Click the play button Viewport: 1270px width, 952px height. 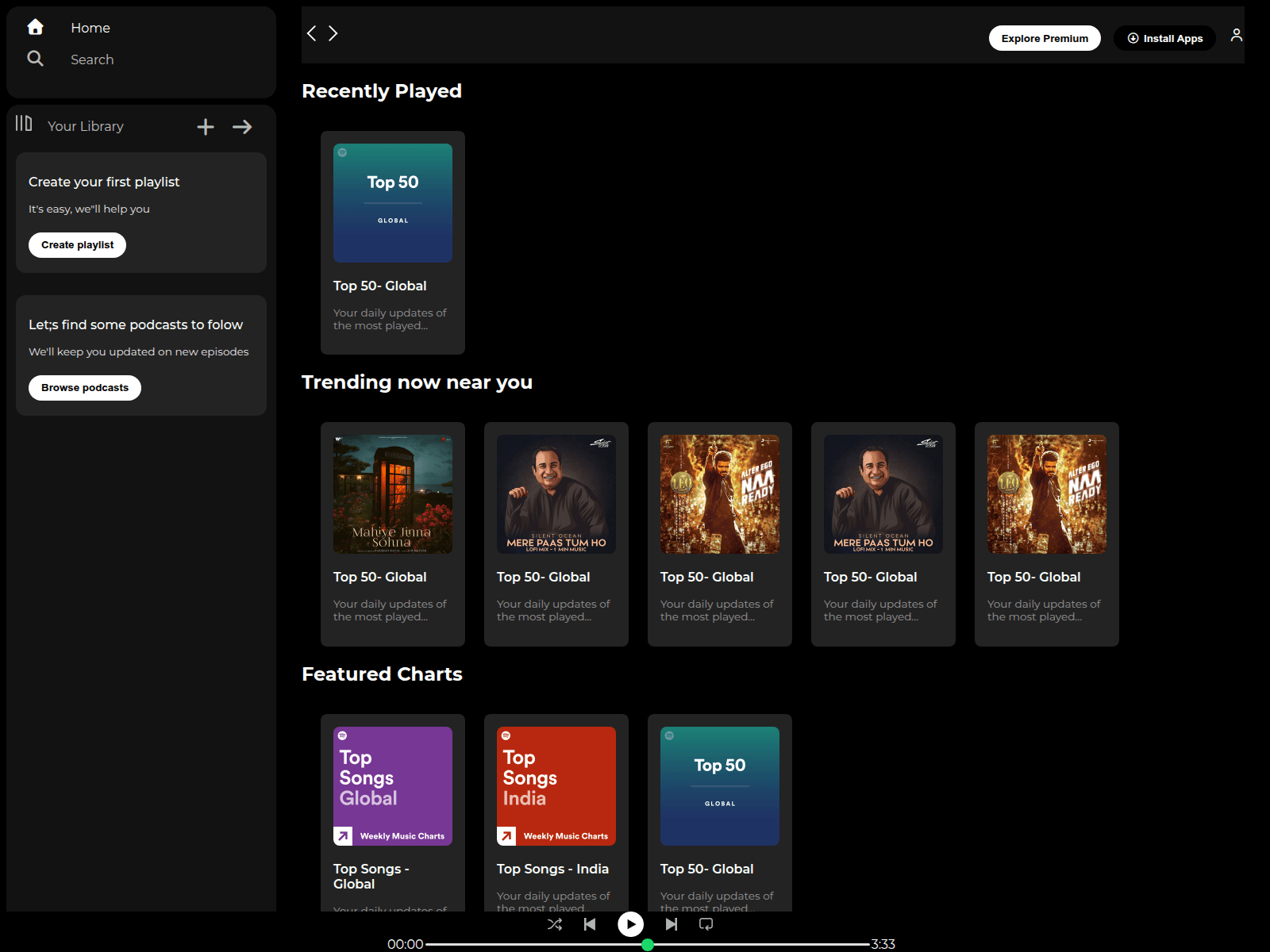coord(631,924)
